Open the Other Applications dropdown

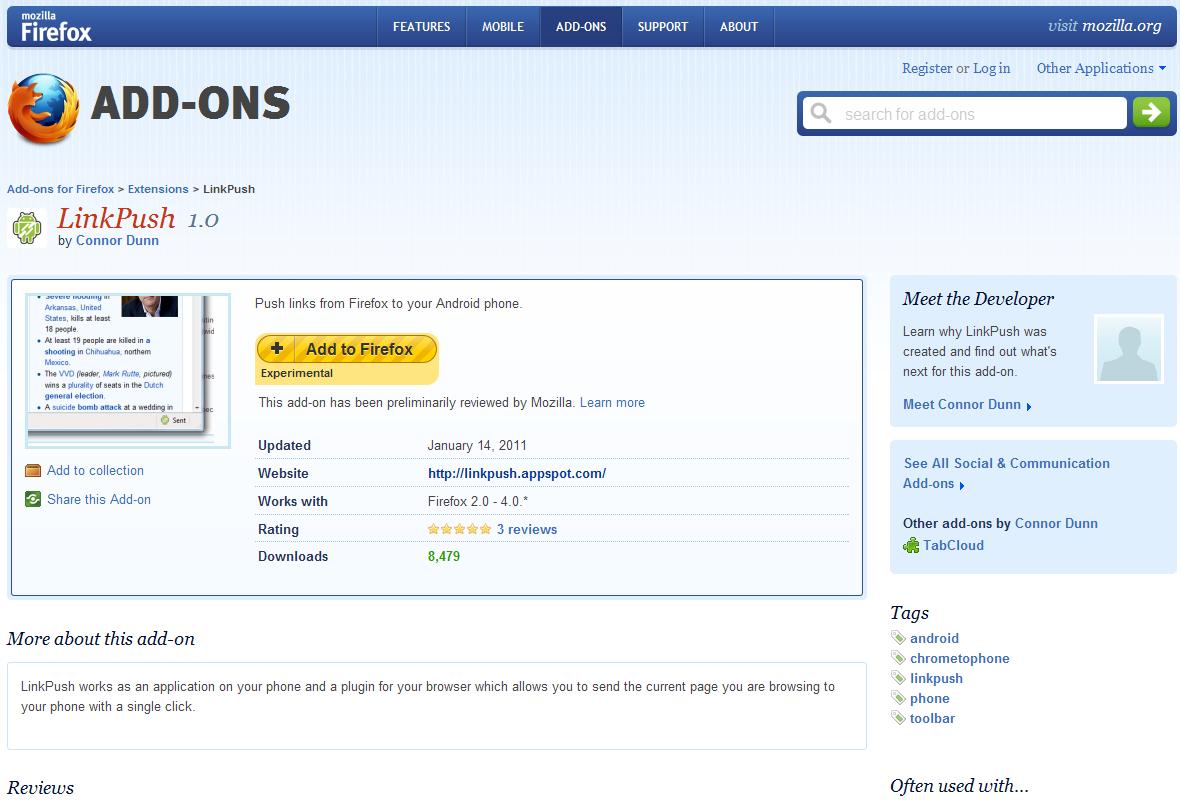1102,68
